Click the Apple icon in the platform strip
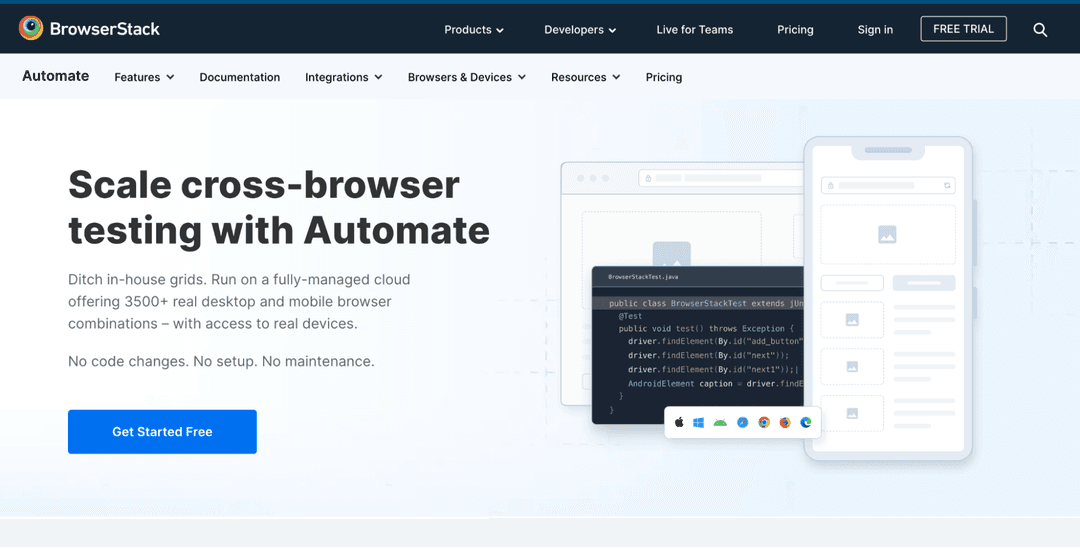 point(679,423)
